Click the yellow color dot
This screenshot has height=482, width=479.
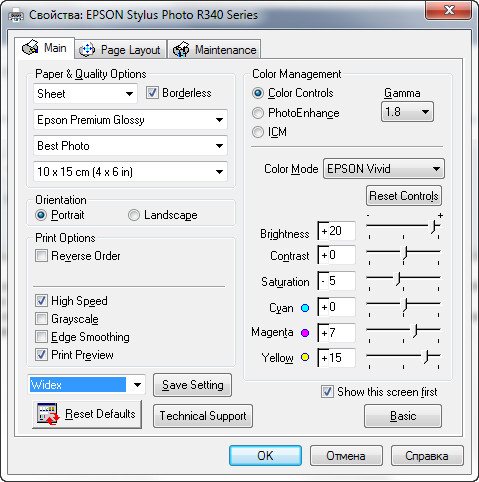point(305,357)
